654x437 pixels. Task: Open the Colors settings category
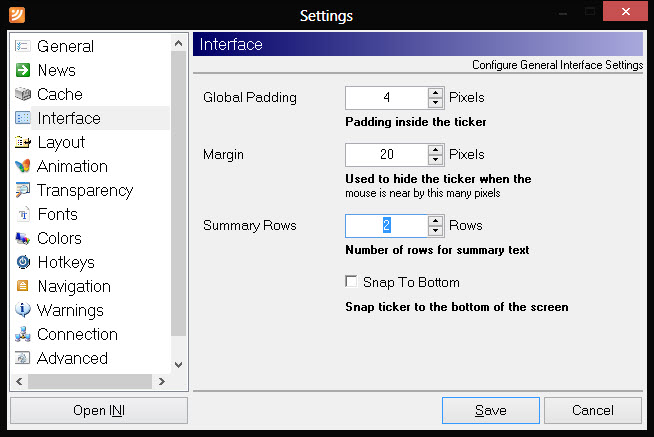tap(59, 239)
